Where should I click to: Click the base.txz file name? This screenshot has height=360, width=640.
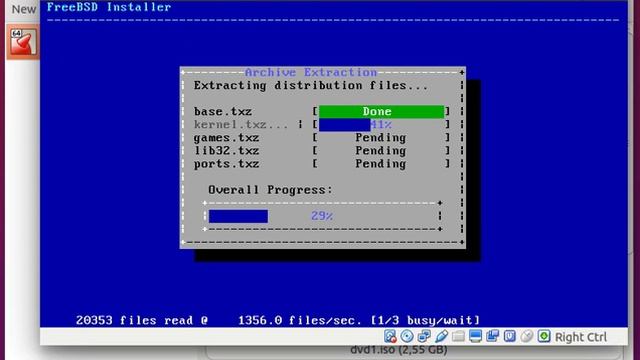point(223,111)
